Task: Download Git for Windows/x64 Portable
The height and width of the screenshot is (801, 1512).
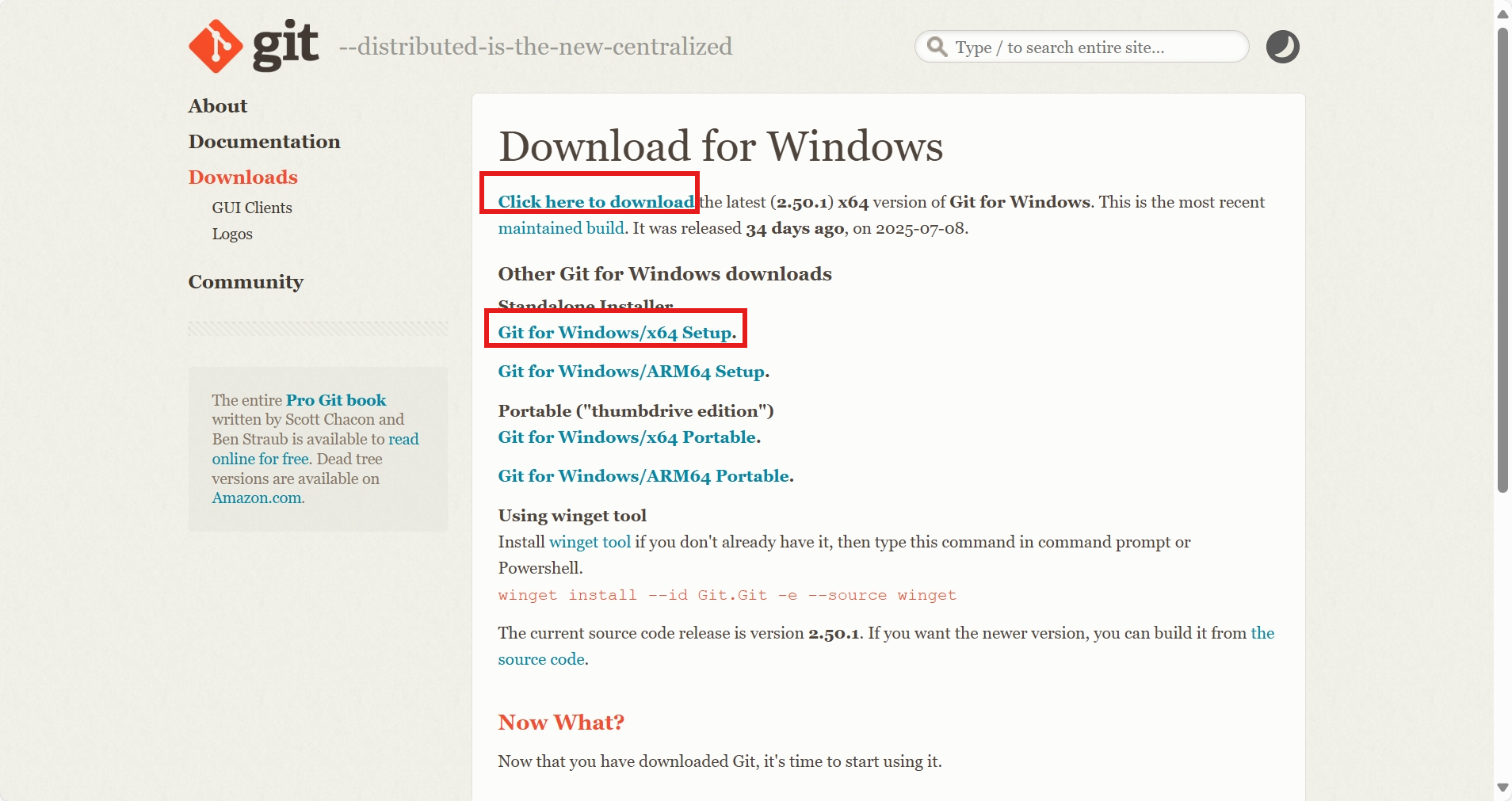Action: coord(628,437)
